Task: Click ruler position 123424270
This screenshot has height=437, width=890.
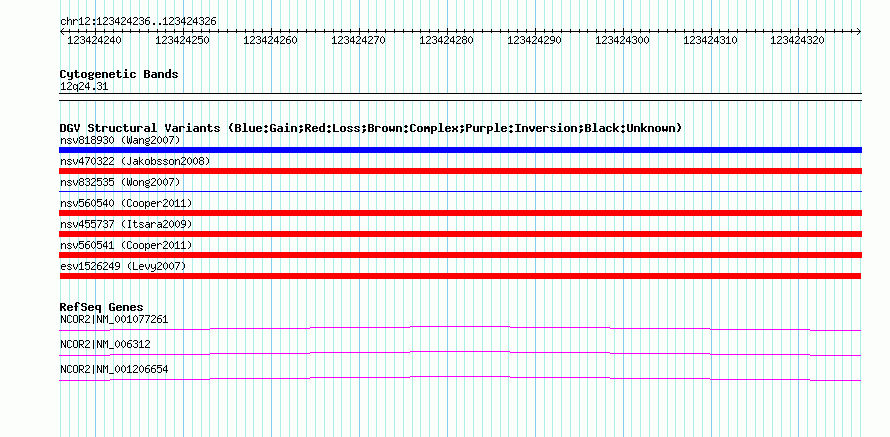Action: 358,40
